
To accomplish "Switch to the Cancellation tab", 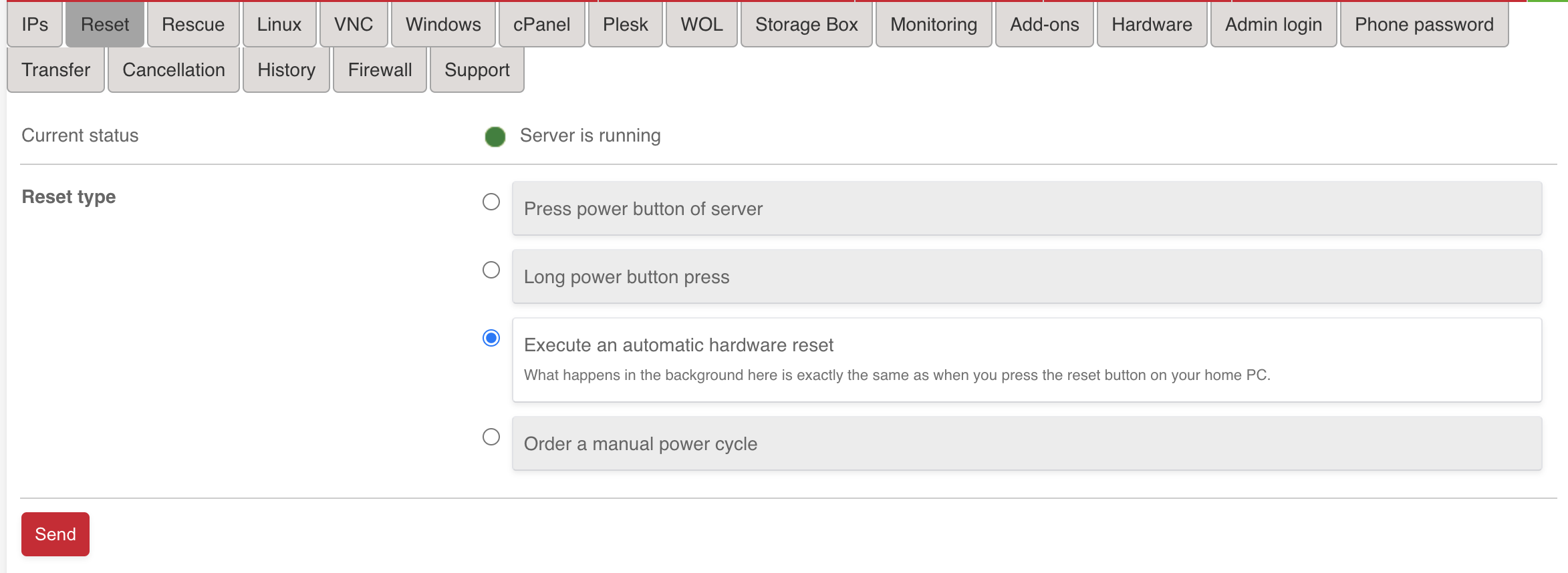I will tap(174, 70).
